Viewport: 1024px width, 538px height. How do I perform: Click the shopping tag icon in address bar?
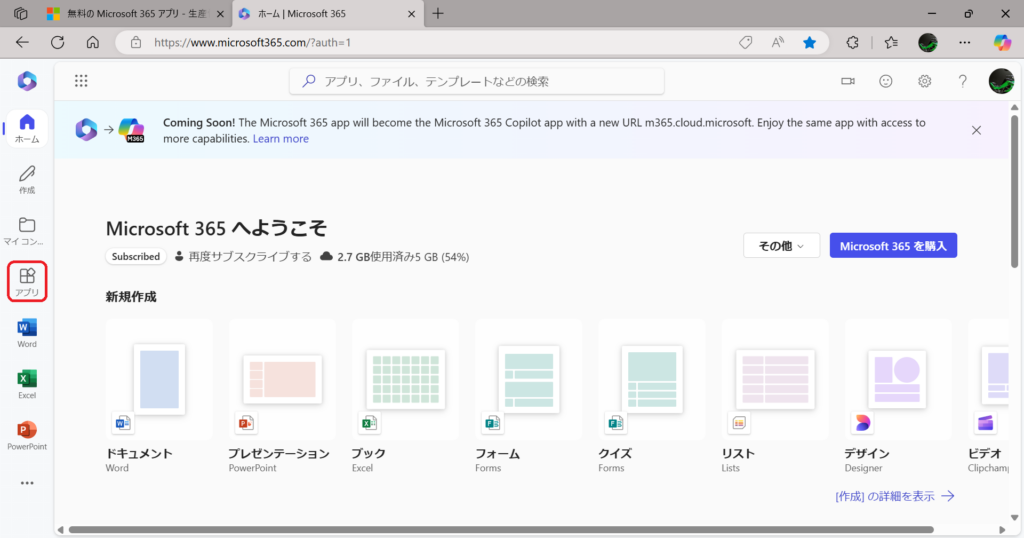(745, 42)
